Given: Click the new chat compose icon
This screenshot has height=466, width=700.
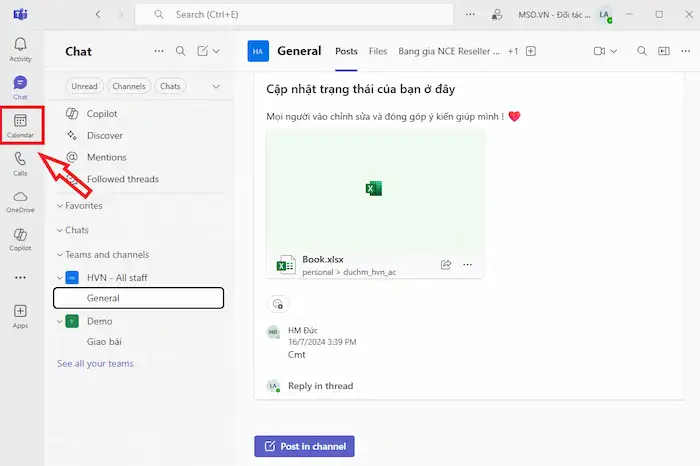Looking at the screenshot, I should tap(203, 51).
